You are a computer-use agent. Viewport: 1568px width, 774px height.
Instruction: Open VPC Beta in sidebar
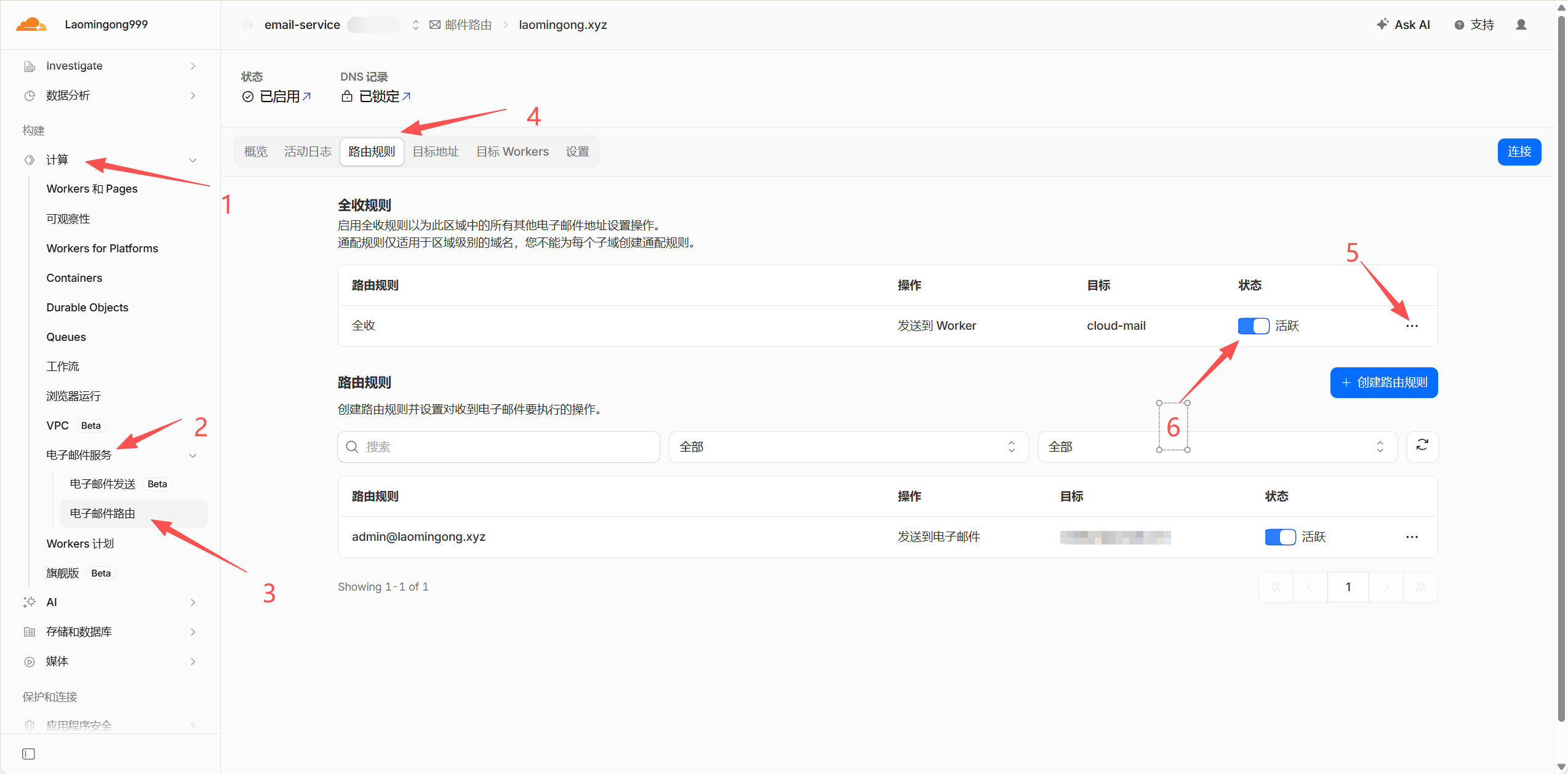[x=76, y=426]
